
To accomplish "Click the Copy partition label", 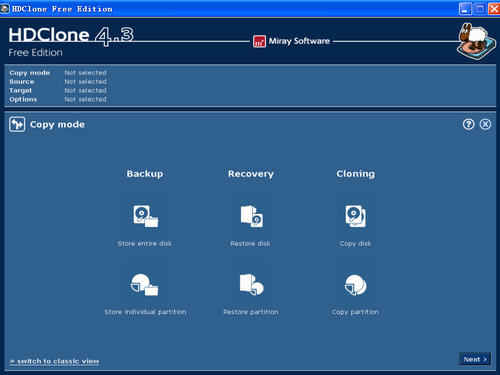I will pos(355,312).
